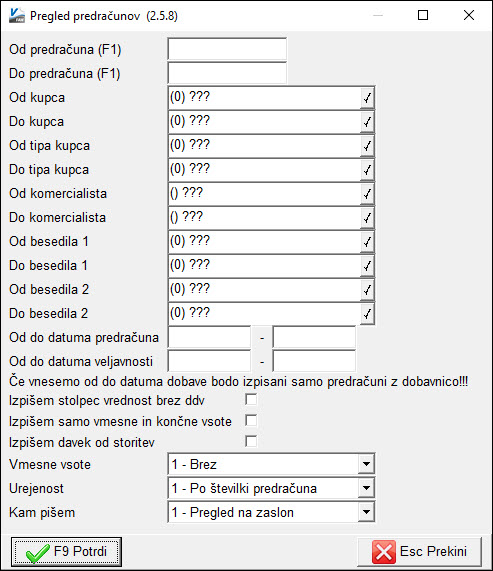Screen dimensions: 493x571
Task: Open lookup icon for Do tipa kupca
Action: pyautogui.click(x=367, y=170)
